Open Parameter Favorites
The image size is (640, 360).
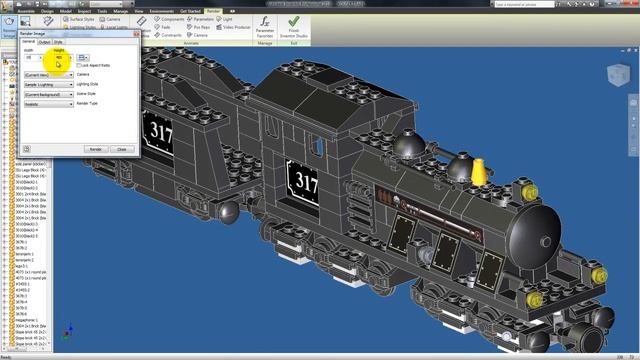coord(265,27)
